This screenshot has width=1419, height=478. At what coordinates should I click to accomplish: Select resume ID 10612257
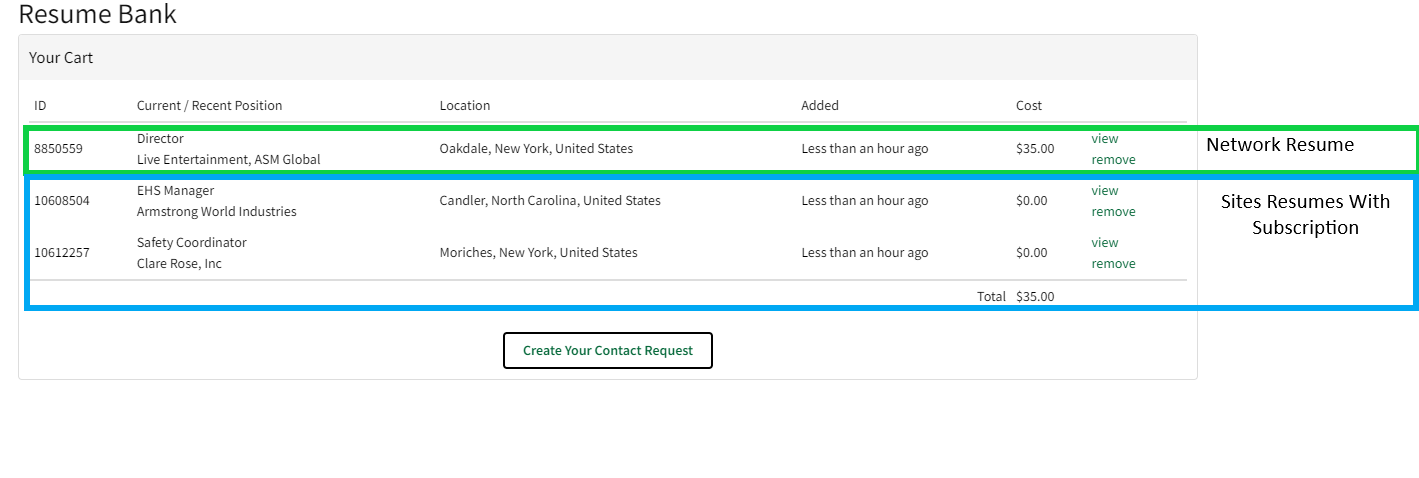61,252
